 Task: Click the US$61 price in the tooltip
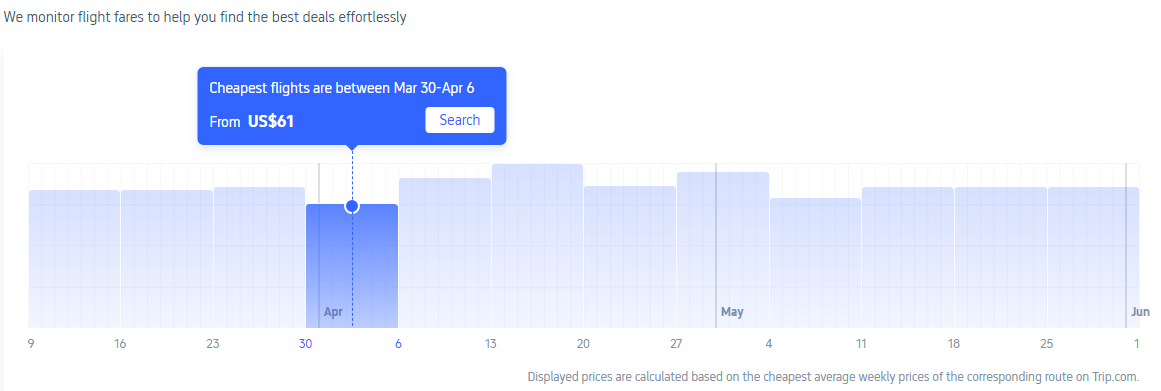[x=271, y=121]
